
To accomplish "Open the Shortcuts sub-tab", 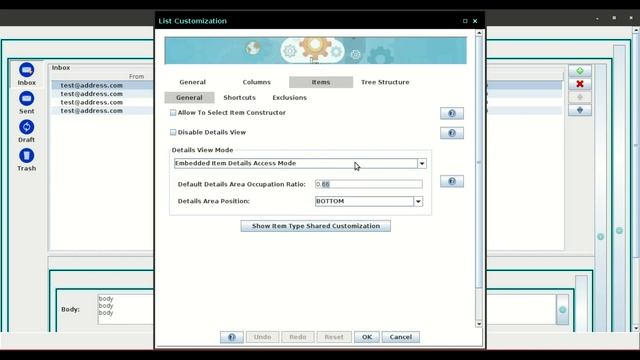I will (x=239, y=98).
